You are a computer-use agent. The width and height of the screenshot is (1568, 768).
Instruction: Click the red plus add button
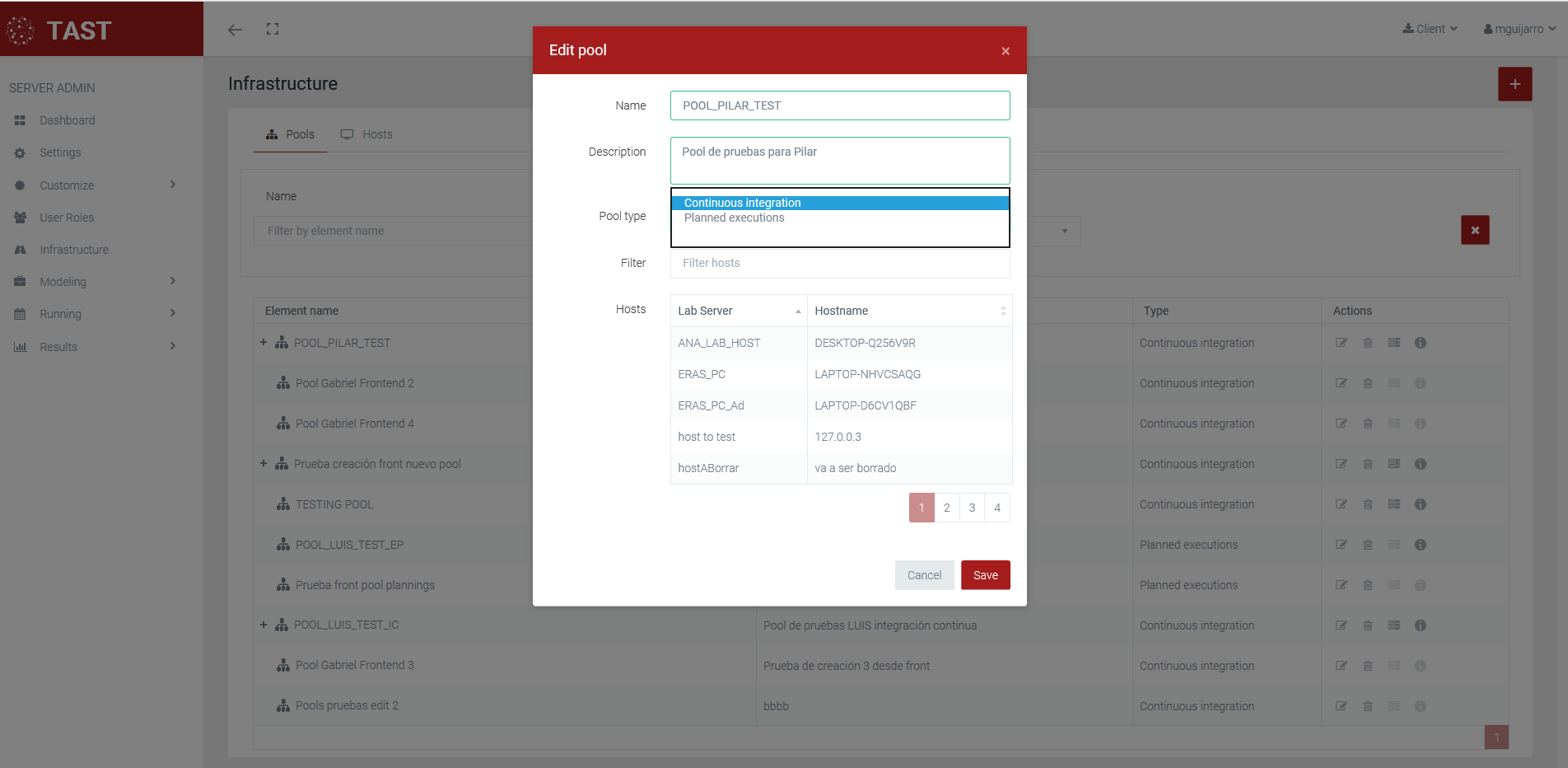[1514, 84]
